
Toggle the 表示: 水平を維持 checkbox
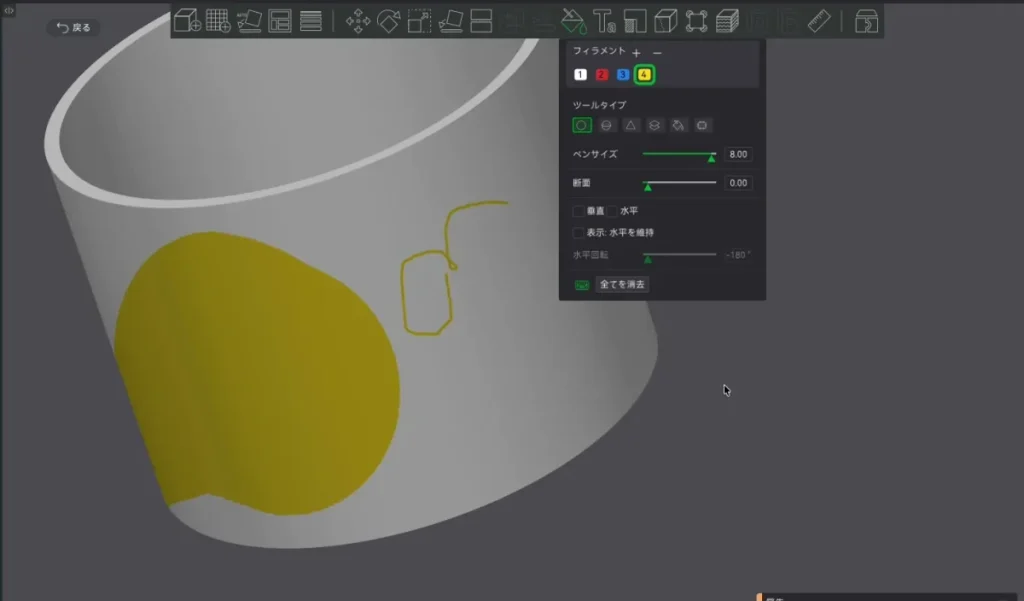[578, 233]
